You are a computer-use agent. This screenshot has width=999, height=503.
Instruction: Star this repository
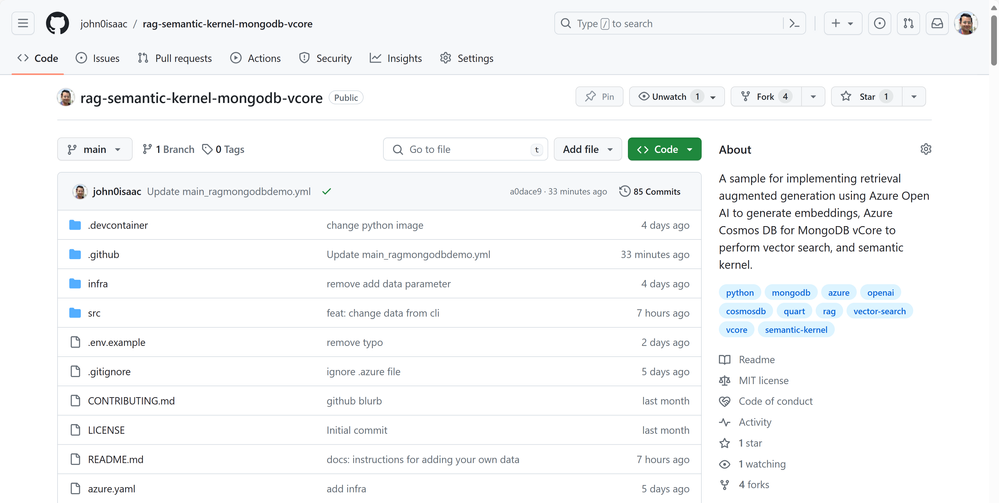click(866, 97)
